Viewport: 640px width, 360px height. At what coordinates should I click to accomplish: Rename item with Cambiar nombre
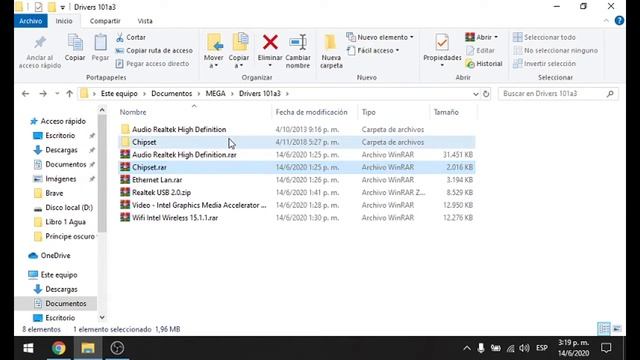[x=298, y=51]
